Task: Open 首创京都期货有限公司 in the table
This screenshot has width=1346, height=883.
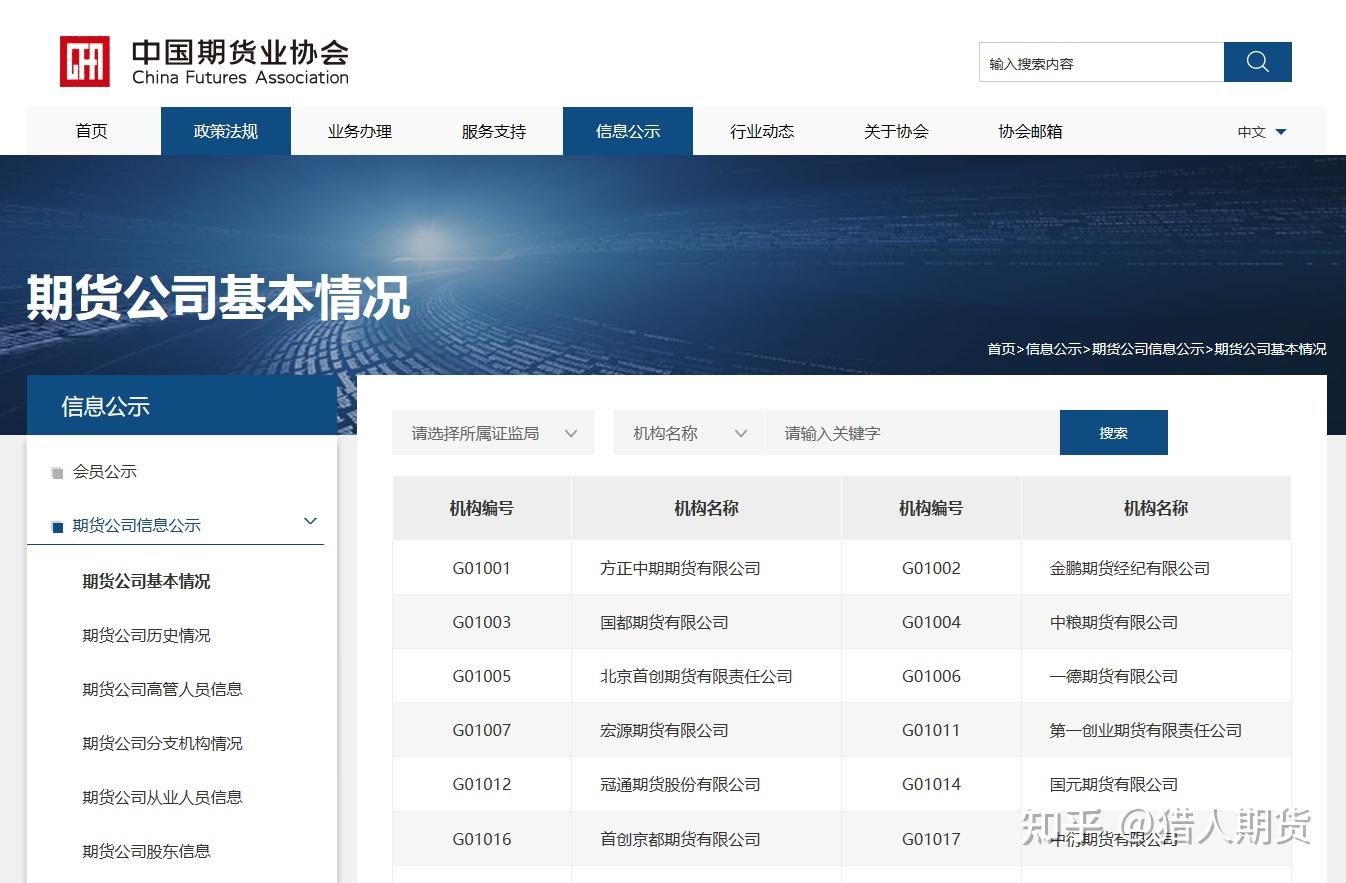Action: [680, 839]
